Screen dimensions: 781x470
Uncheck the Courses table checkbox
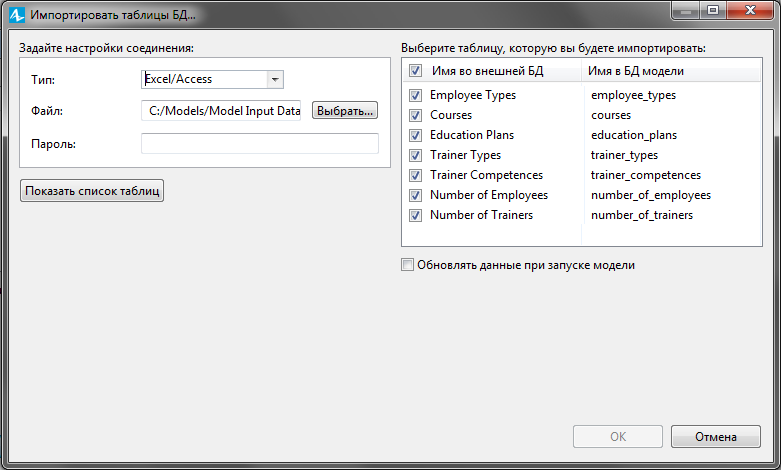point(415,115)
